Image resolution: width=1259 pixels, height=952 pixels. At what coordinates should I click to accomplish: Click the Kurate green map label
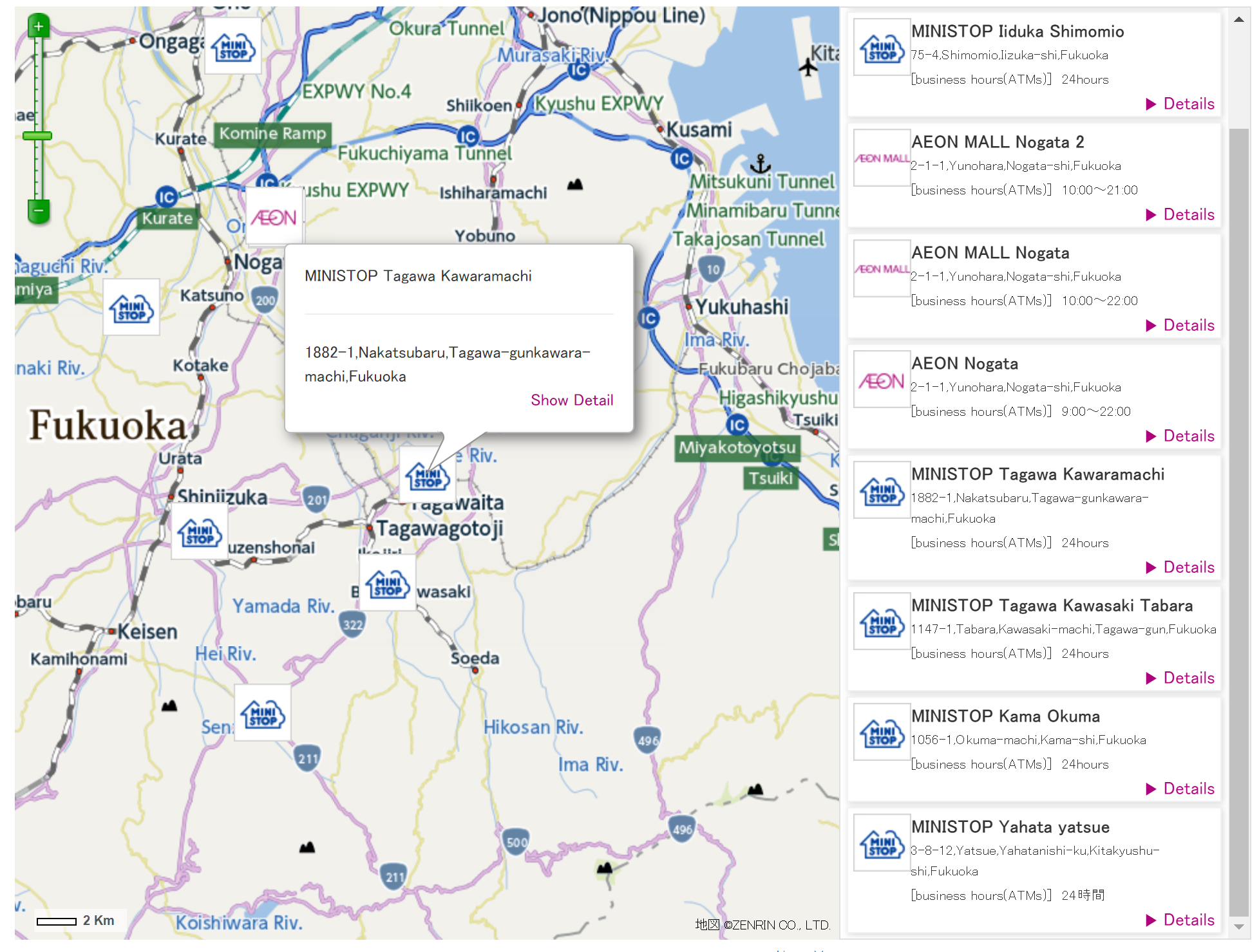point(167,218)
